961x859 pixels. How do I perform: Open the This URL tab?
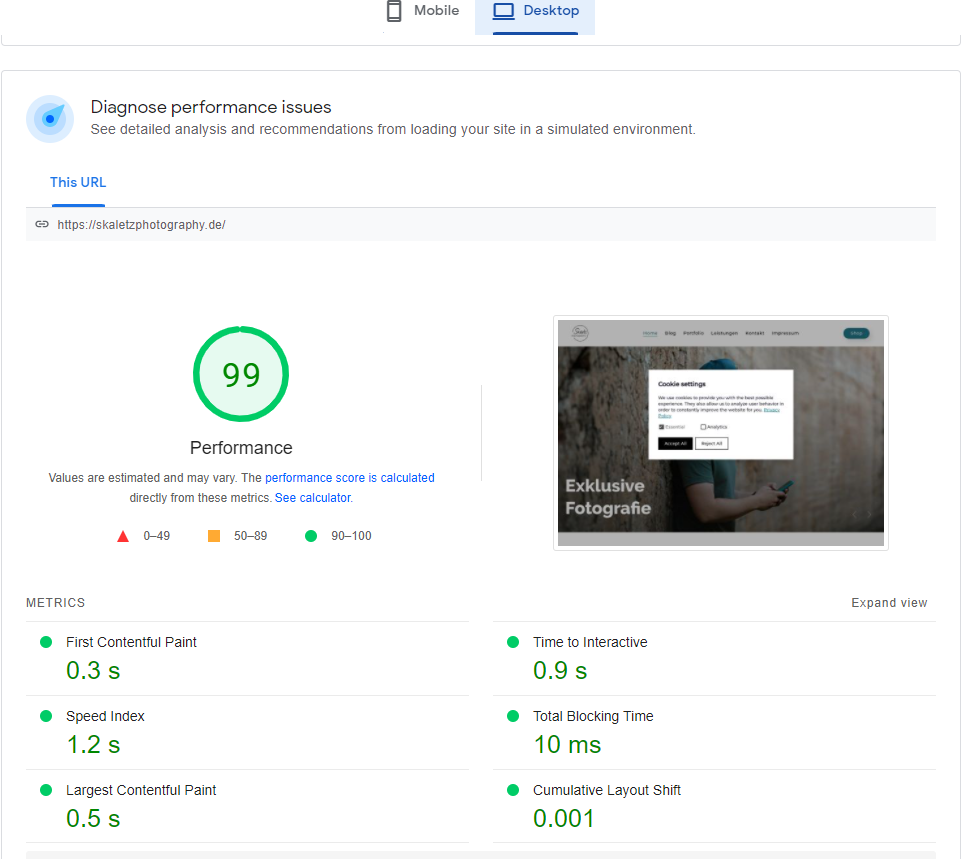click(x=78, y=183)
